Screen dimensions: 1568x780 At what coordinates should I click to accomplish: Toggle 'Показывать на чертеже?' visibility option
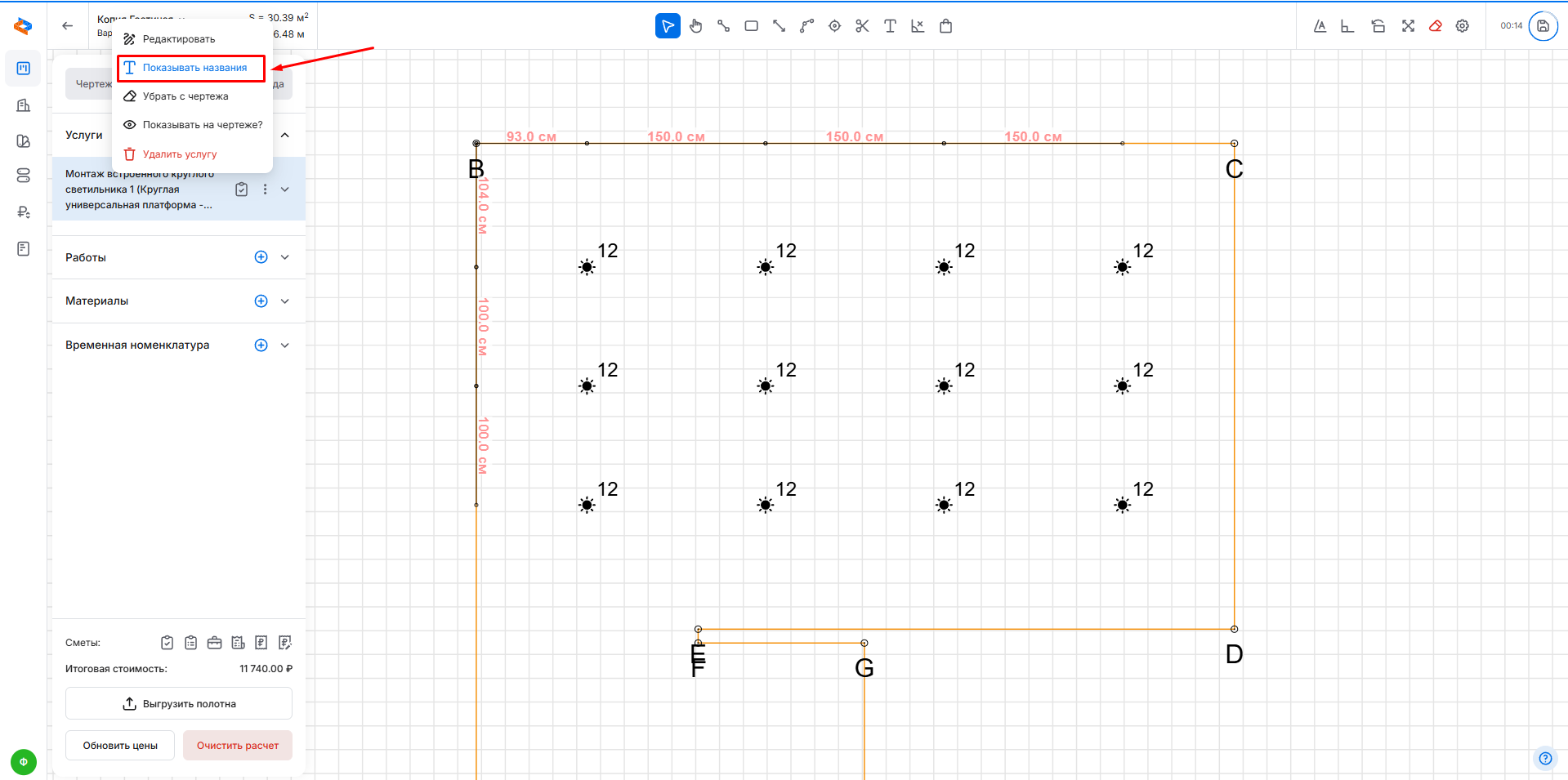tap(194, 125)
